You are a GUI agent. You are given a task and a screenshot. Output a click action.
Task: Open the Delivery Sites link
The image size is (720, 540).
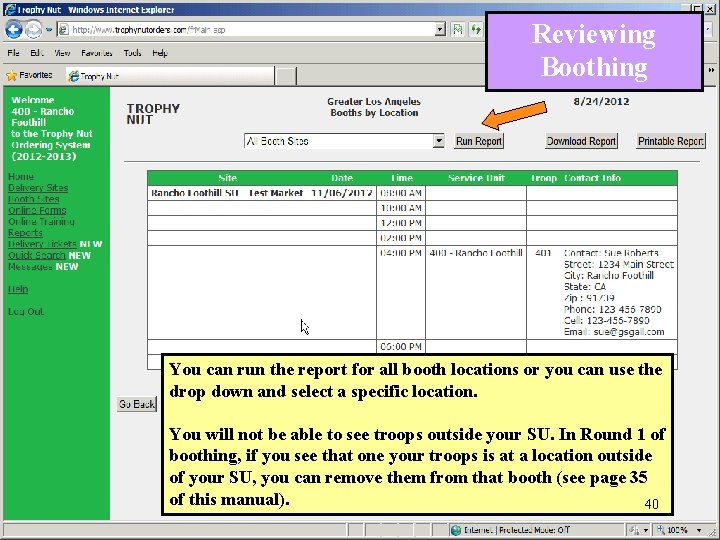tap(38, 188)
